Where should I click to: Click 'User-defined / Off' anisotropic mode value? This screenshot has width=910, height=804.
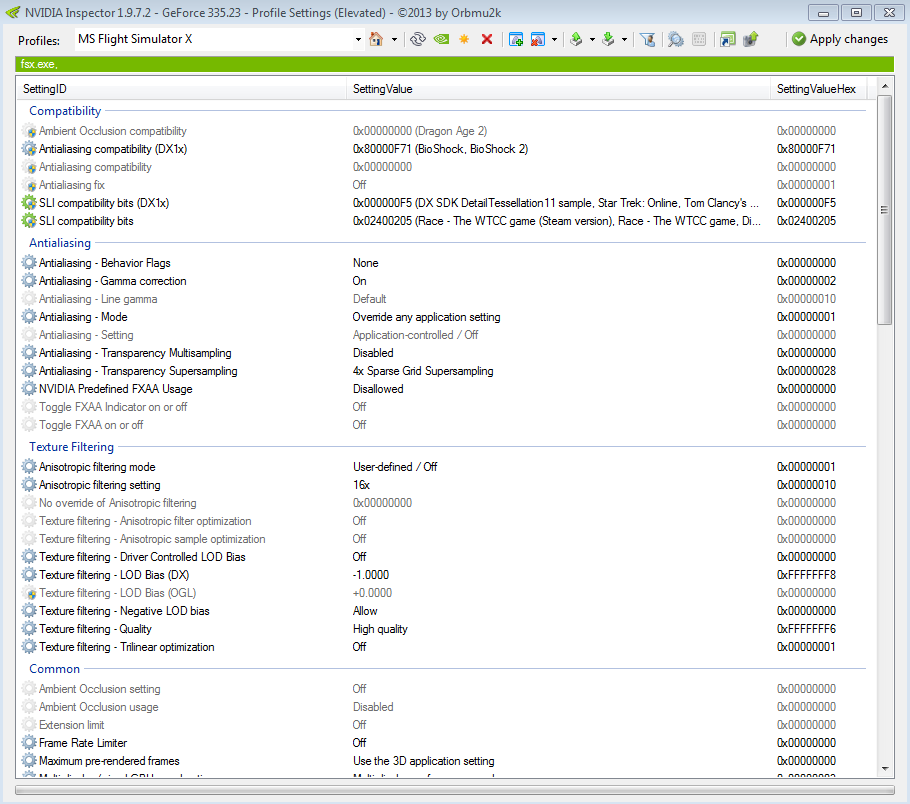pyautogui.click(x=395, y=467)
